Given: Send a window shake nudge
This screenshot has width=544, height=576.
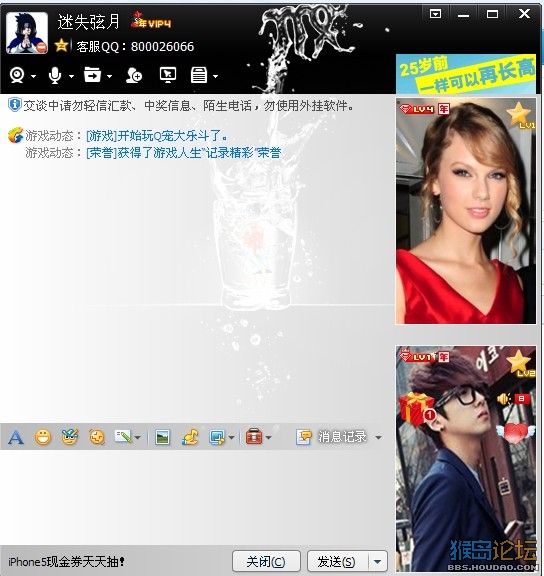Looking at the screenshot, I should [97, 437].
